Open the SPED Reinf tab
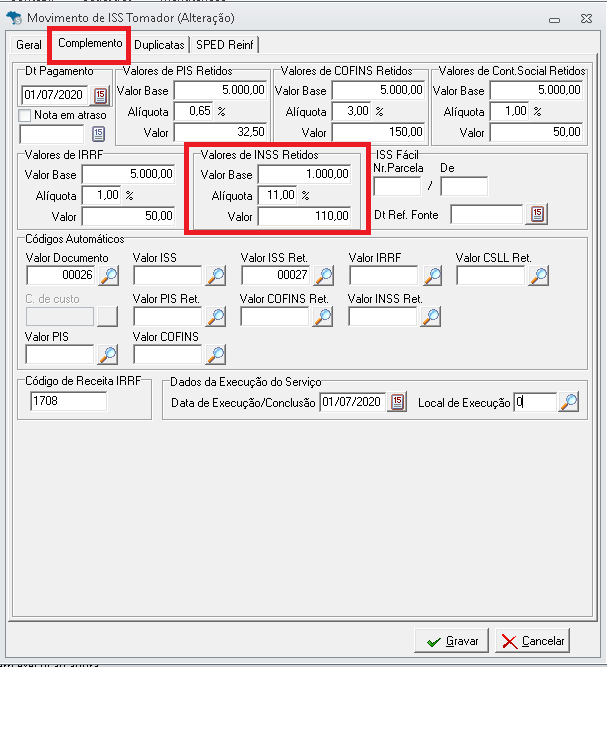This screenshot has height=735, width=616. click(x=225, y=45)
